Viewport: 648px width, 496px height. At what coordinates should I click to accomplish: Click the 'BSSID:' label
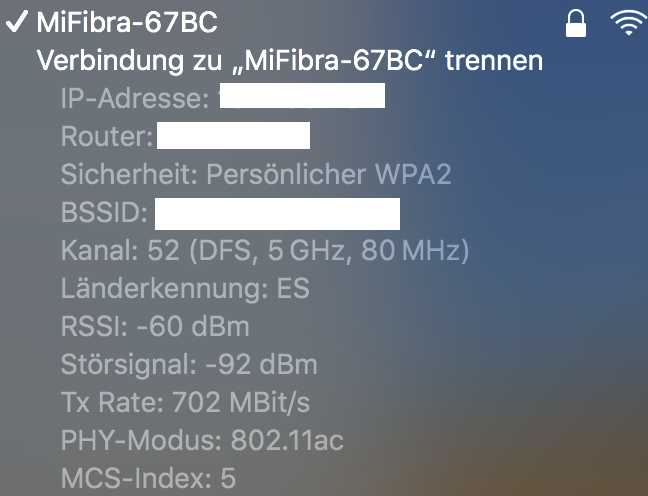(104, 212)
